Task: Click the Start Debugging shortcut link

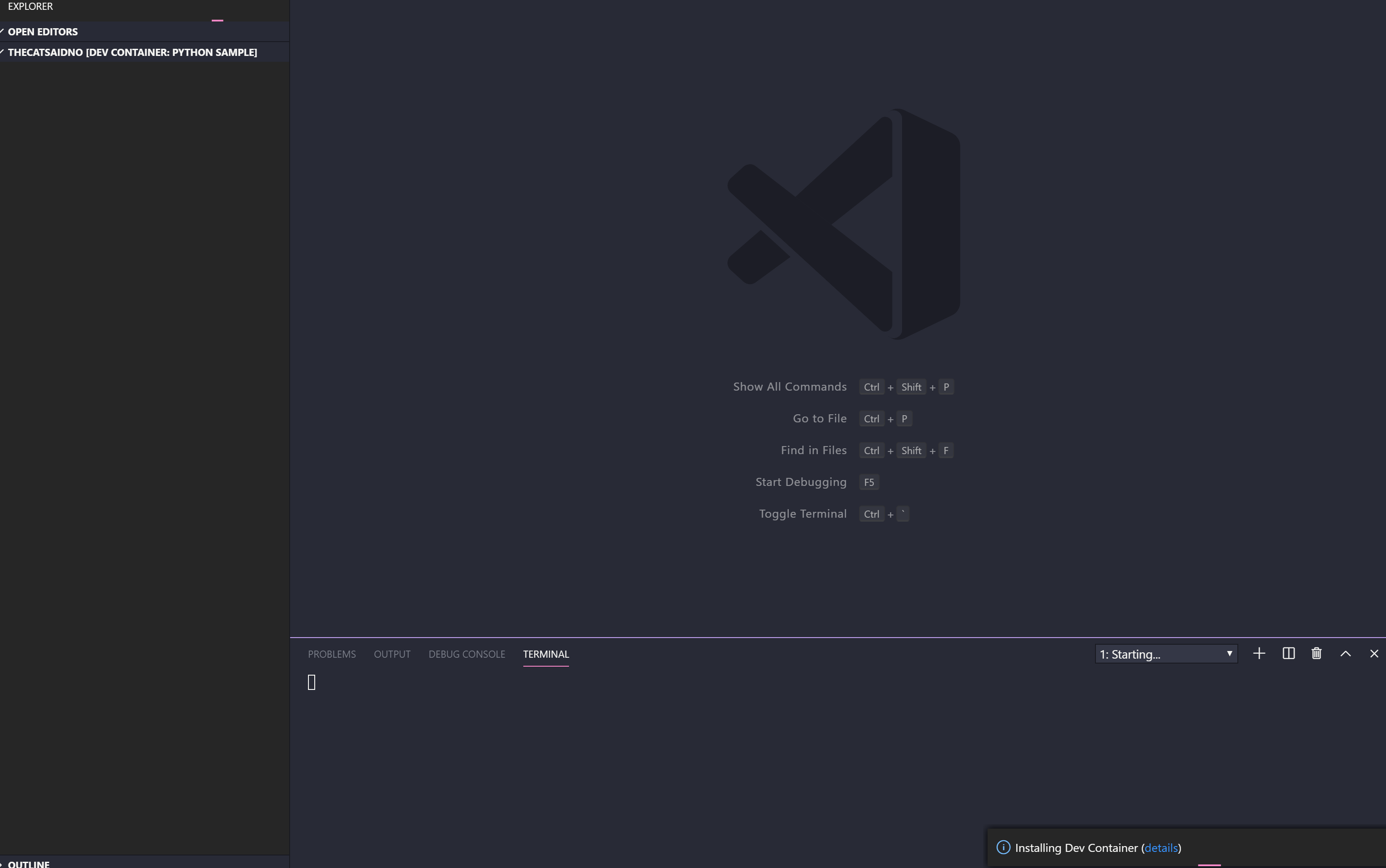Action: 801,481
